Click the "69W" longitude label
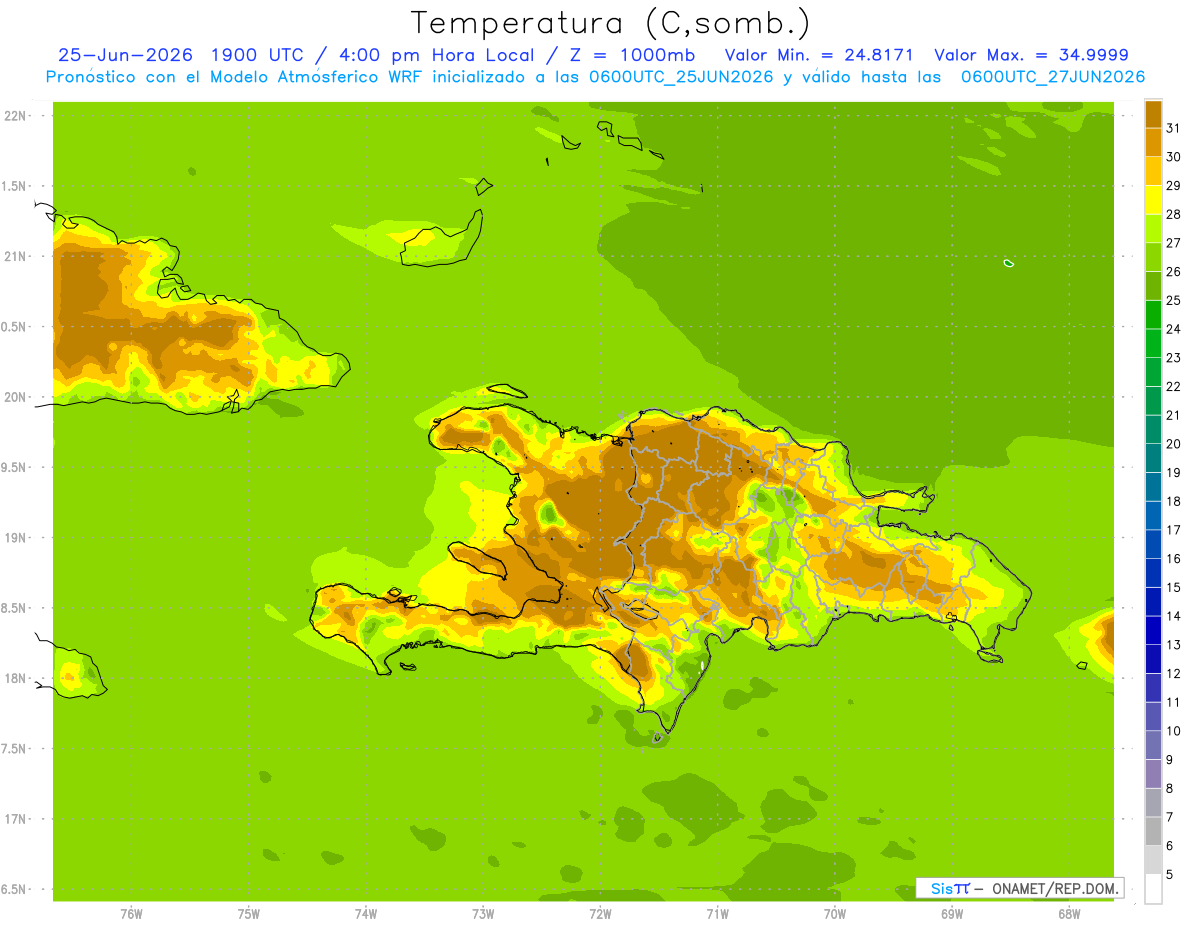 tap(952, 913)
